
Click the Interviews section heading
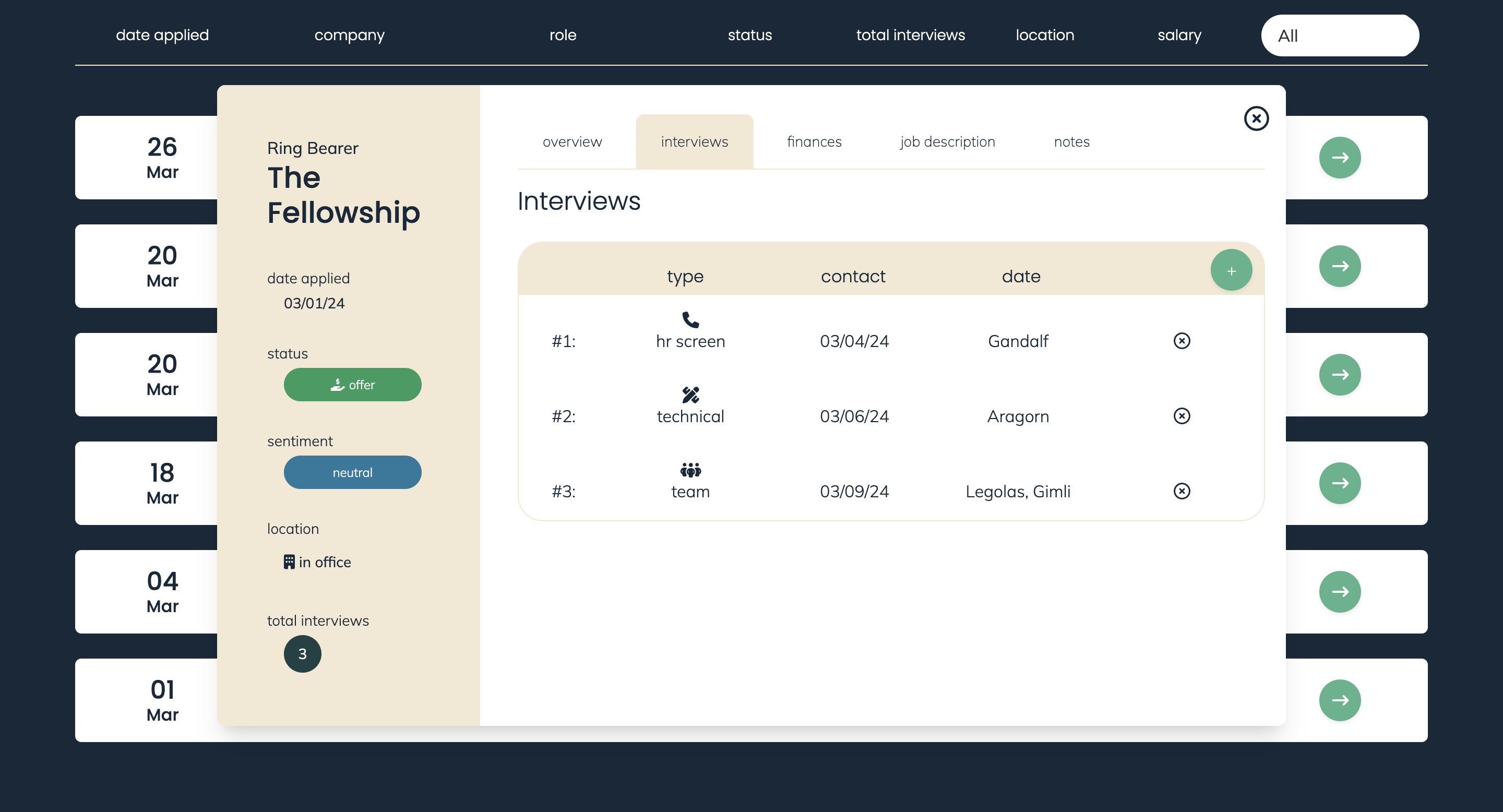[579, 201]
